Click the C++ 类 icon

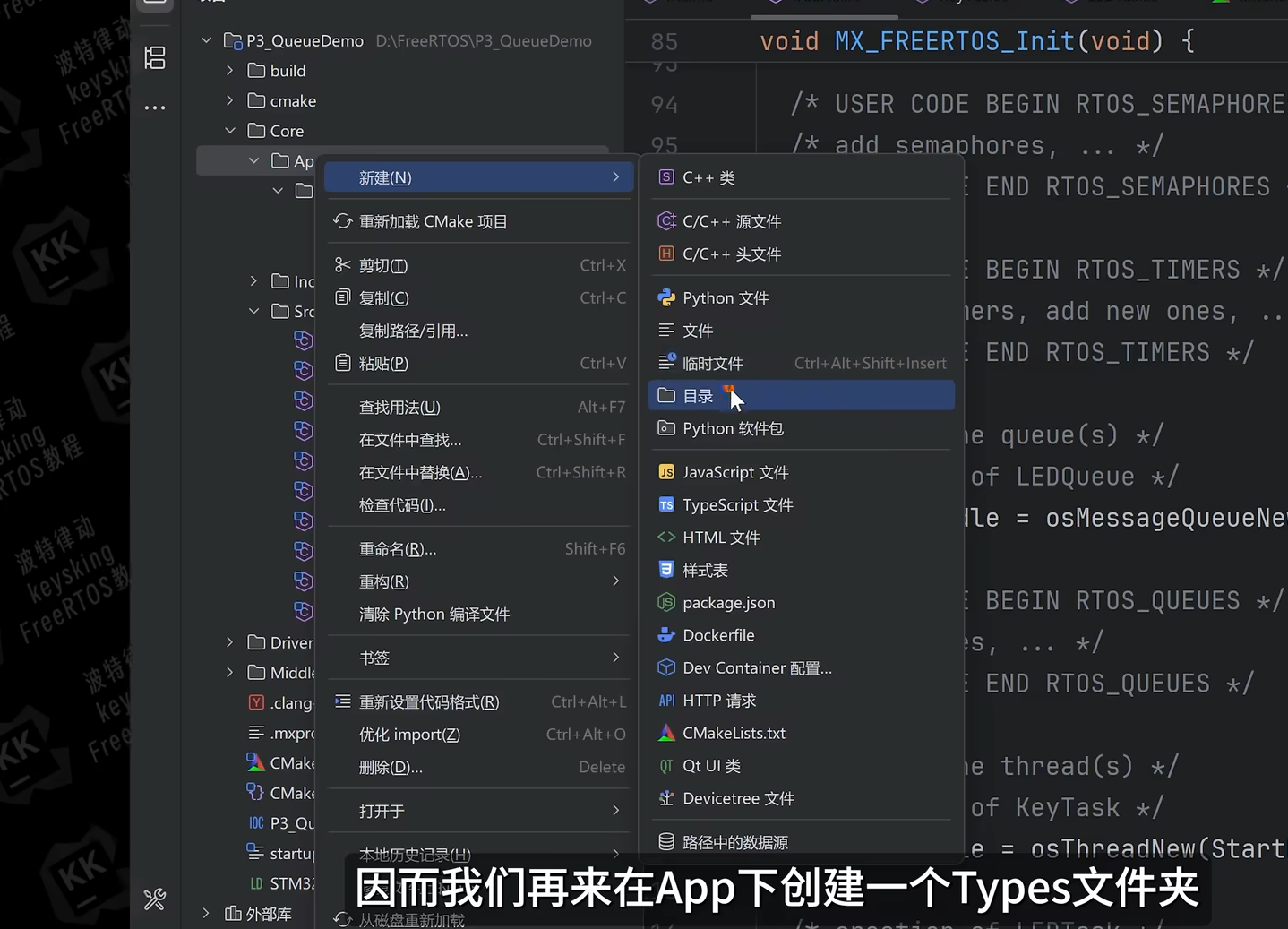pyautogui.click(x=666, y=177)
